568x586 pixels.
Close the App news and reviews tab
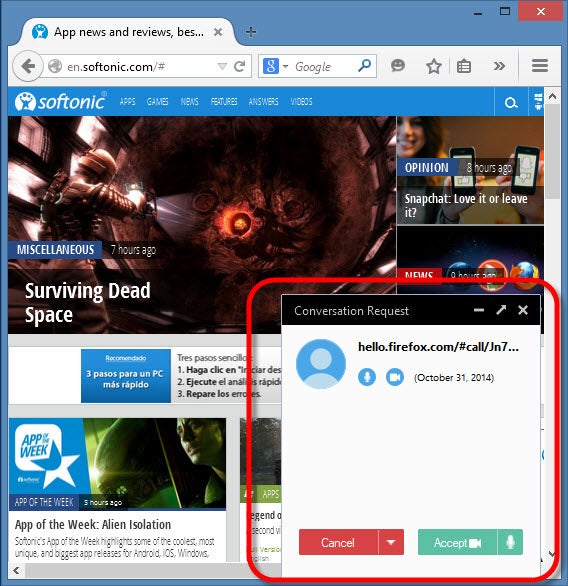218,32
